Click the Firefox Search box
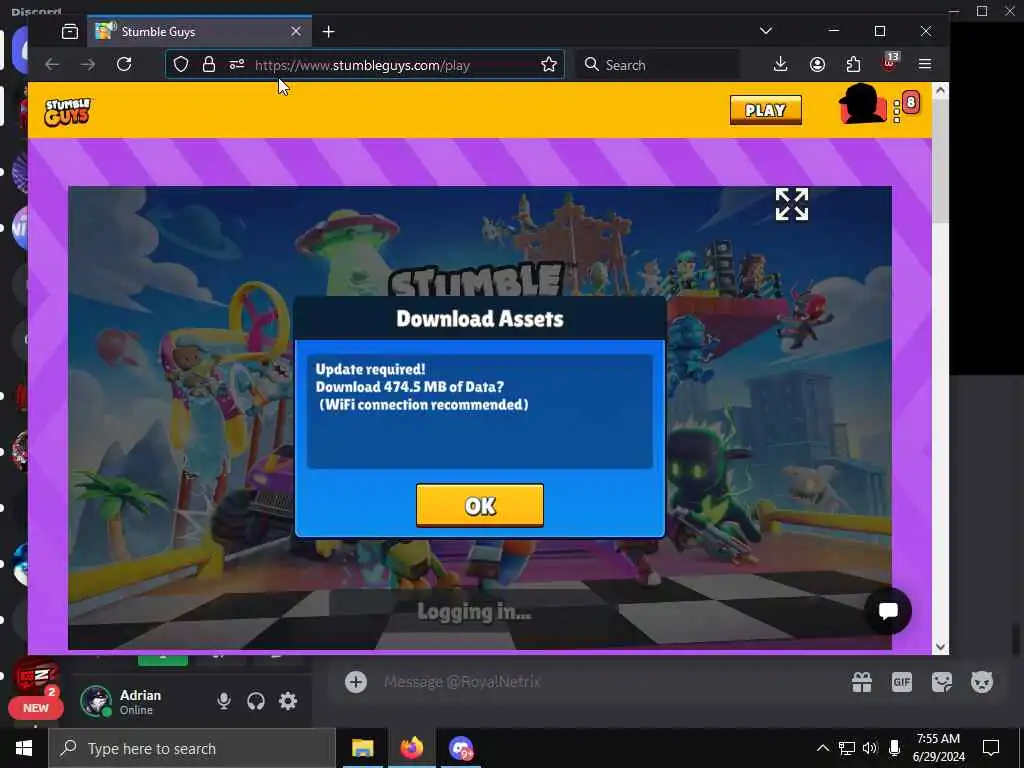 [660, 65]
